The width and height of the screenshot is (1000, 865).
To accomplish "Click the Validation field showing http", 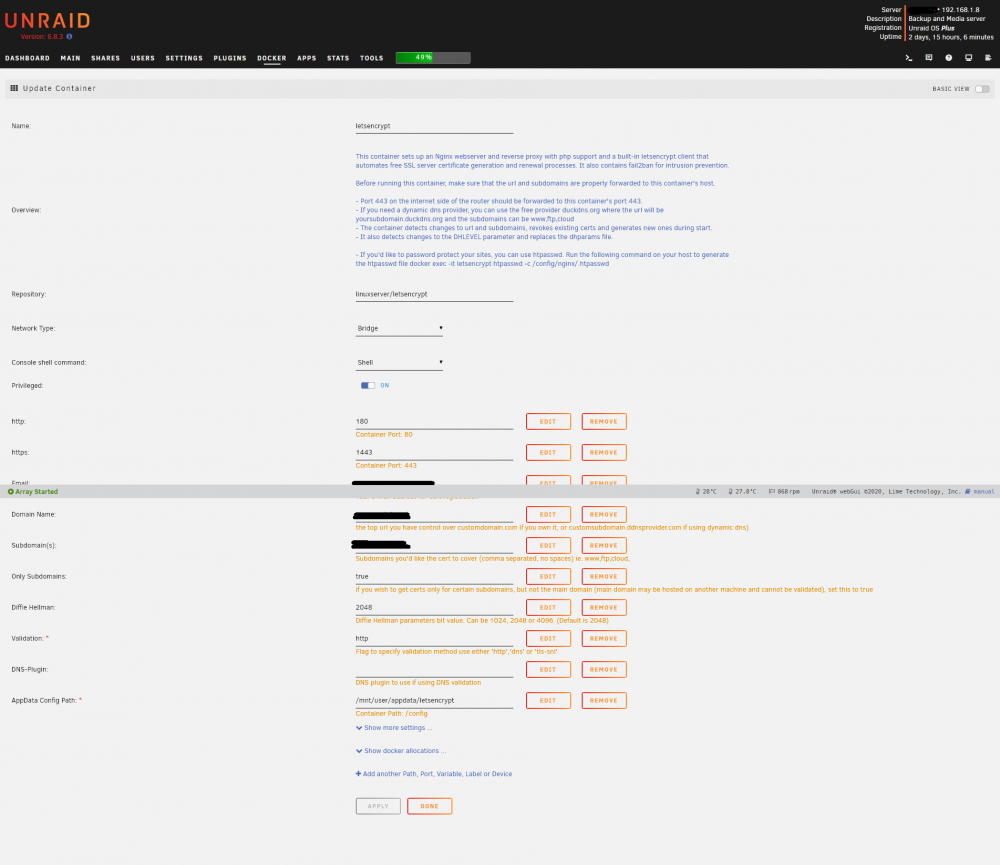I will 434,639.
